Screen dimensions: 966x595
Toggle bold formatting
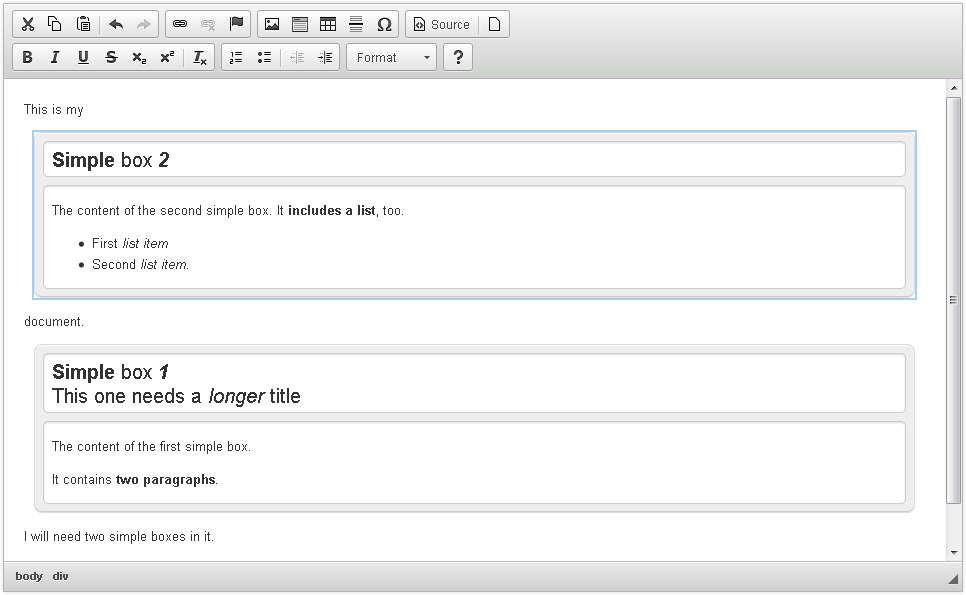27,57
